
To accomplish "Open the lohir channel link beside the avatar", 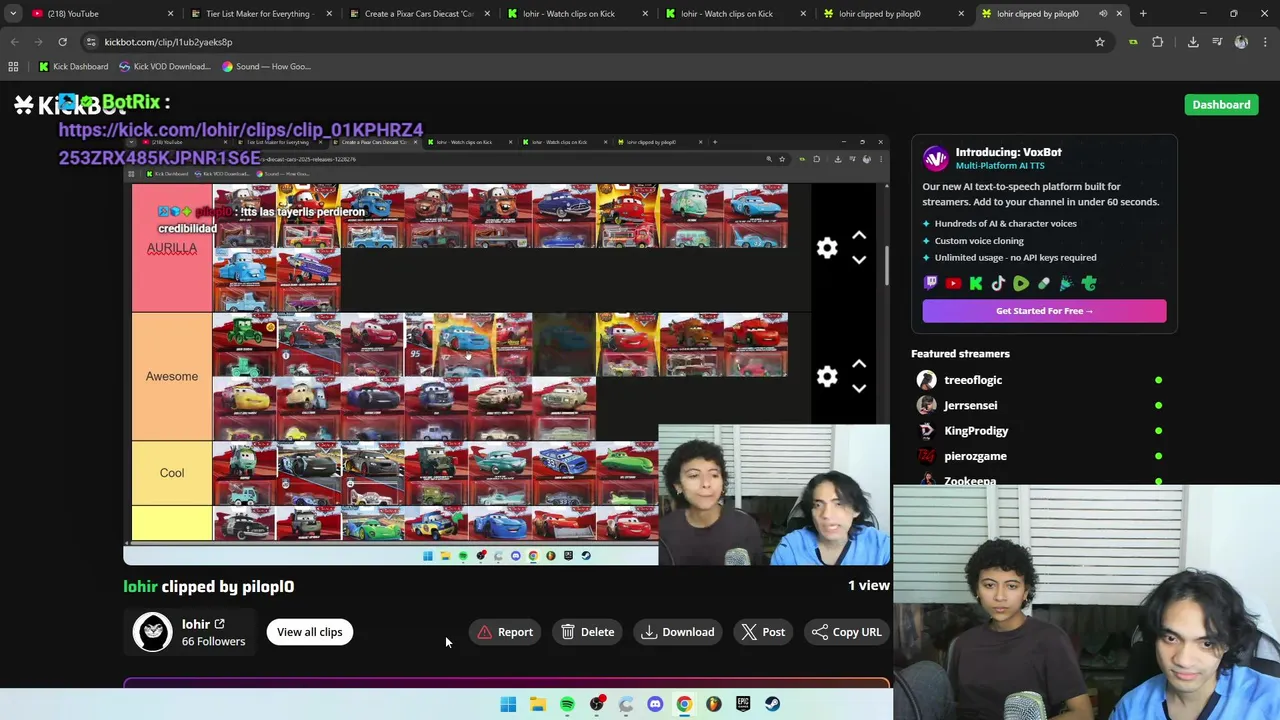I will pos(203,624).
